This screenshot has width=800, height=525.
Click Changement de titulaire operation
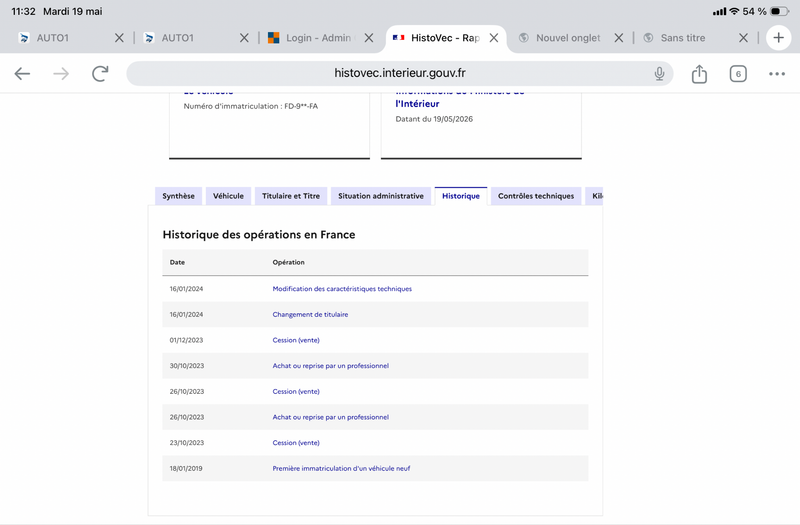(x=310, y=314)
